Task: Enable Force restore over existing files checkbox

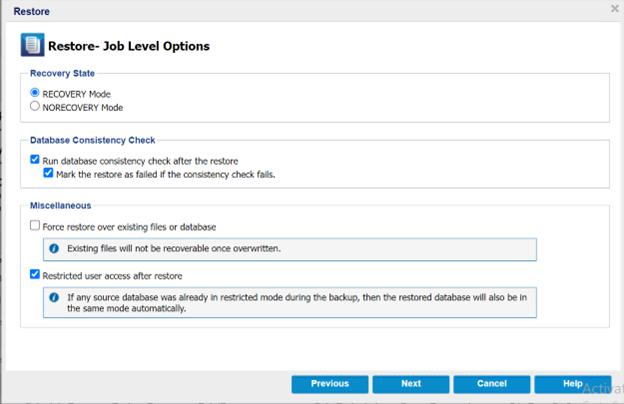Action: [x=35, y=226]
